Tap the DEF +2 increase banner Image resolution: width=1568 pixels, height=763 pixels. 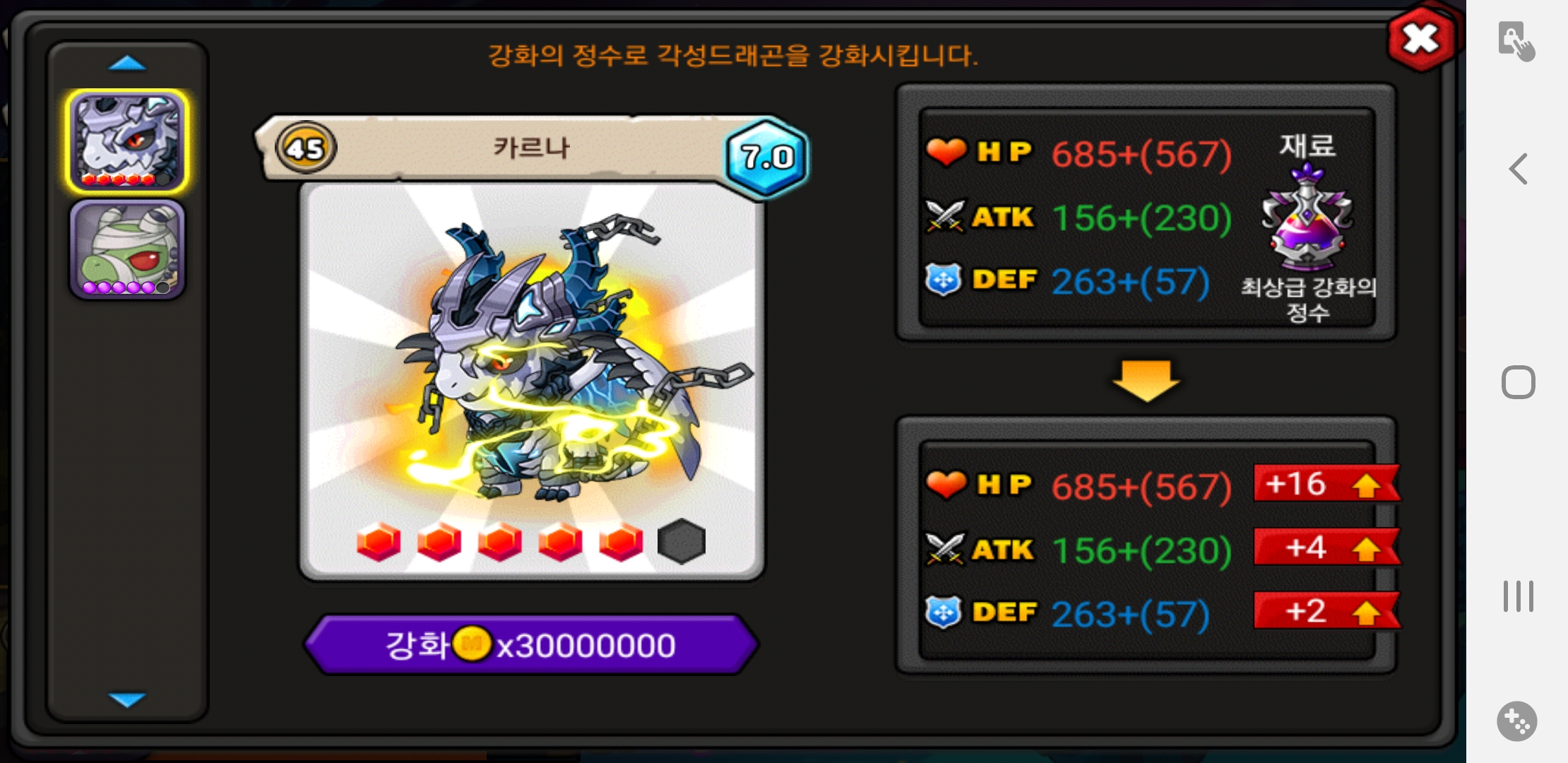click(1326, 611)
